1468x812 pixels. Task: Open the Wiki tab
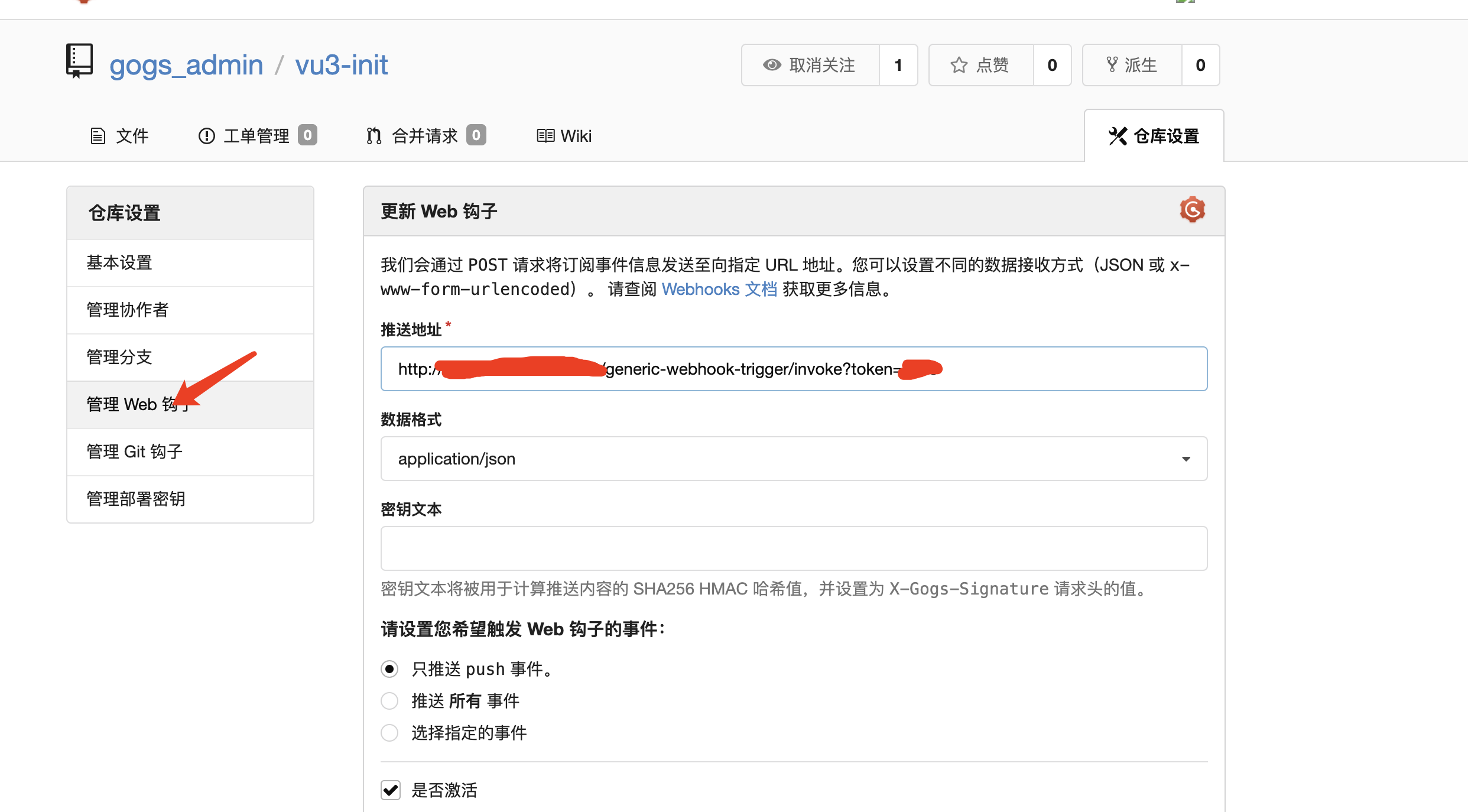564,136
